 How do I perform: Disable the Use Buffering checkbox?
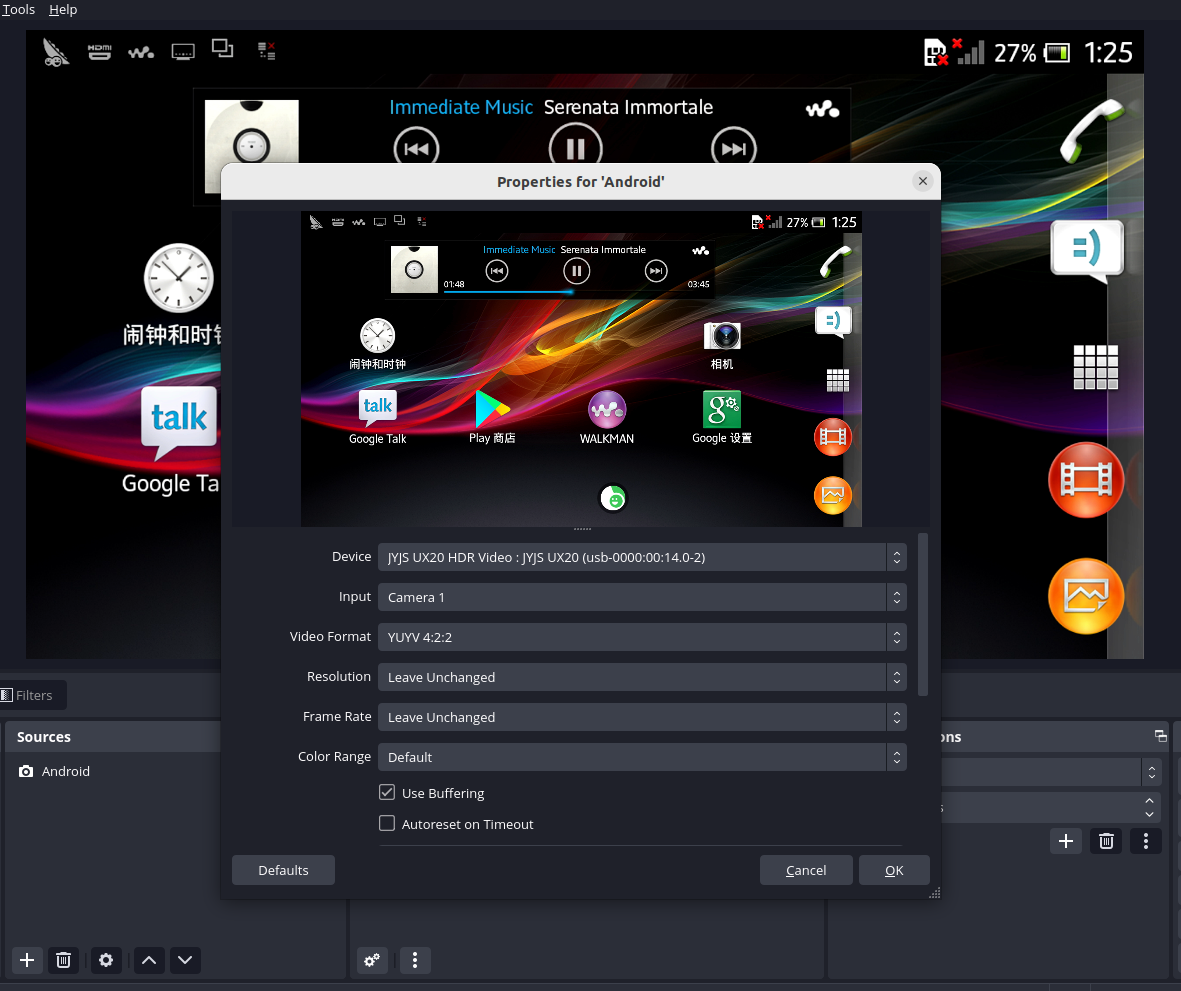pyautogui.click(x=387, y=793)
